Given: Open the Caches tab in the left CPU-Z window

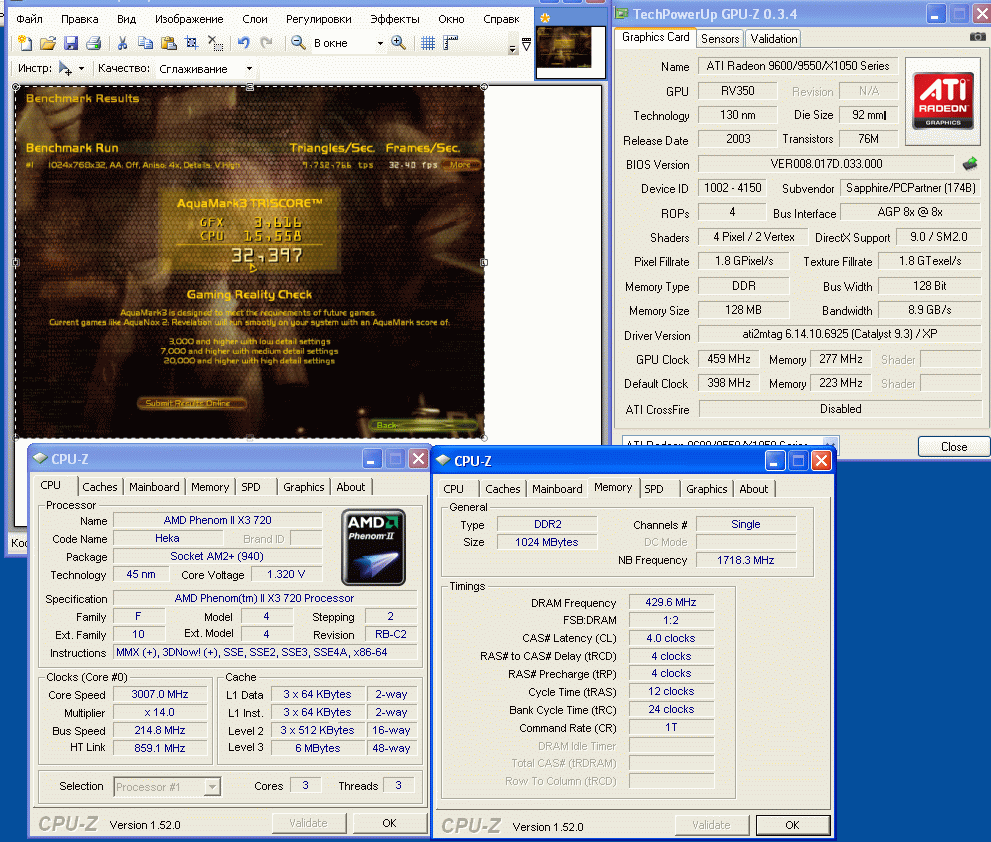Looking at the screenshot, I should click(x=100, y=487).
